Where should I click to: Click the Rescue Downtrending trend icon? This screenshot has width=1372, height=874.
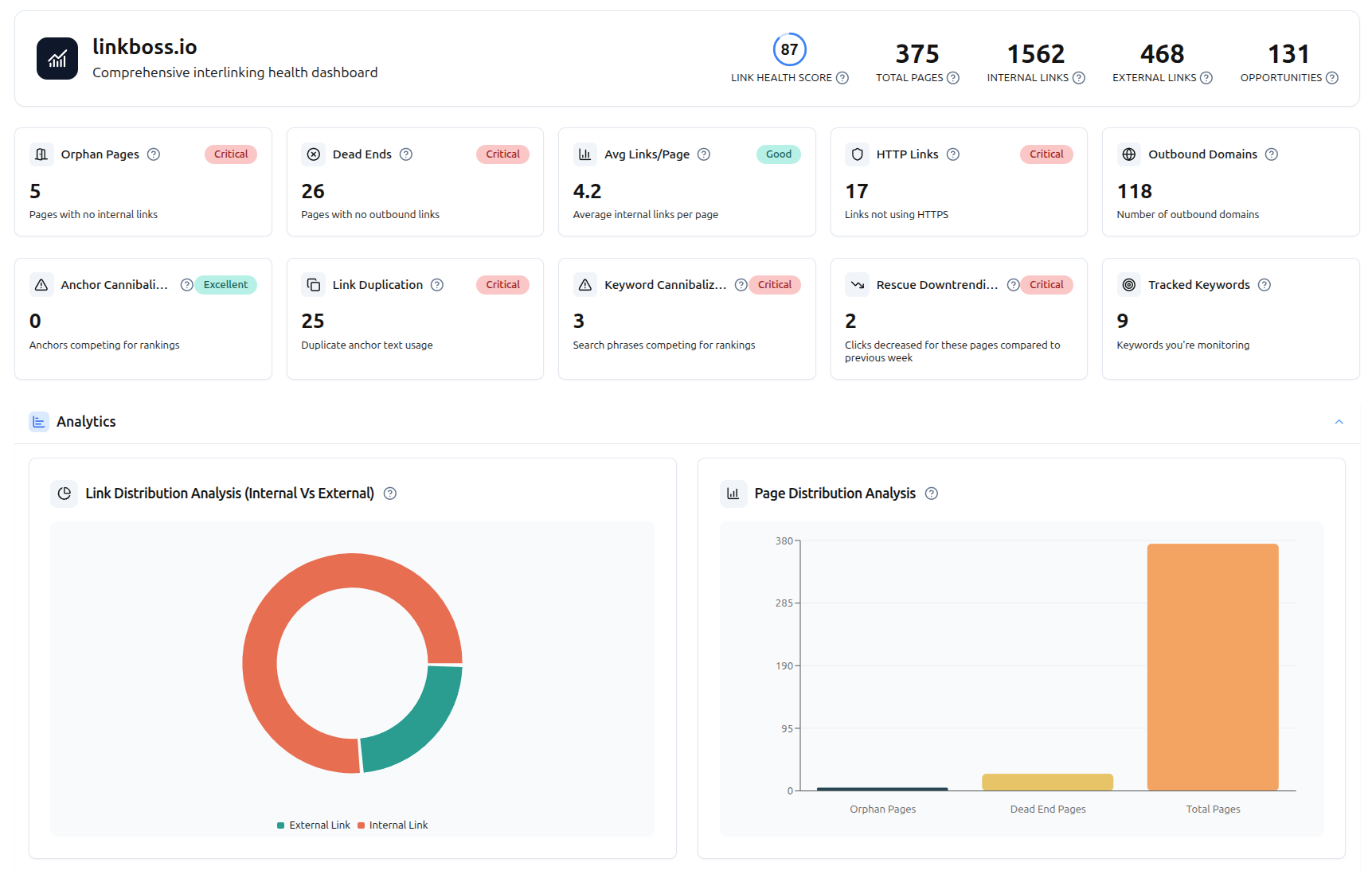click(857, 284)
